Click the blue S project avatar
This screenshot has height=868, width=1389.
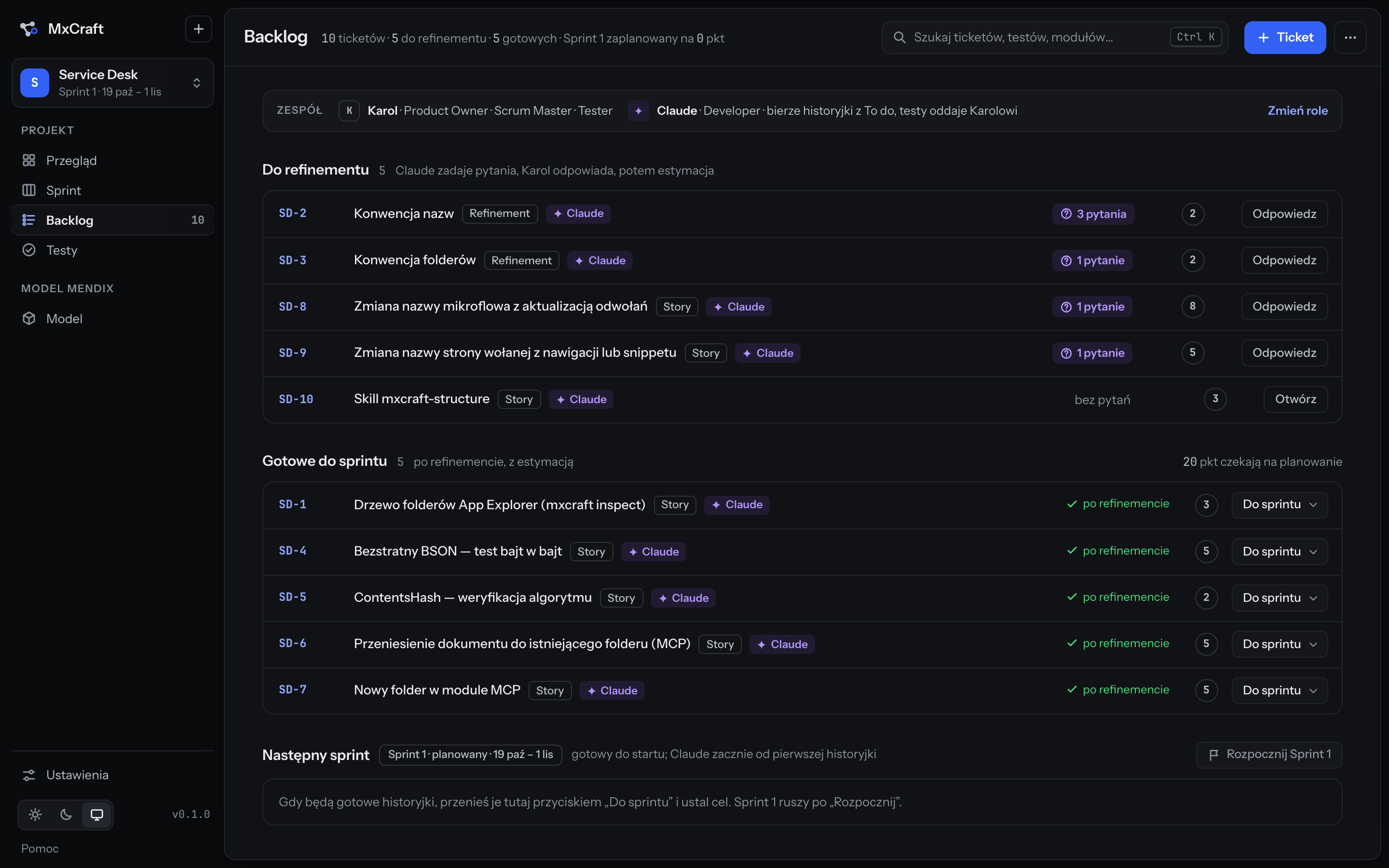click(x=34, y=82)
